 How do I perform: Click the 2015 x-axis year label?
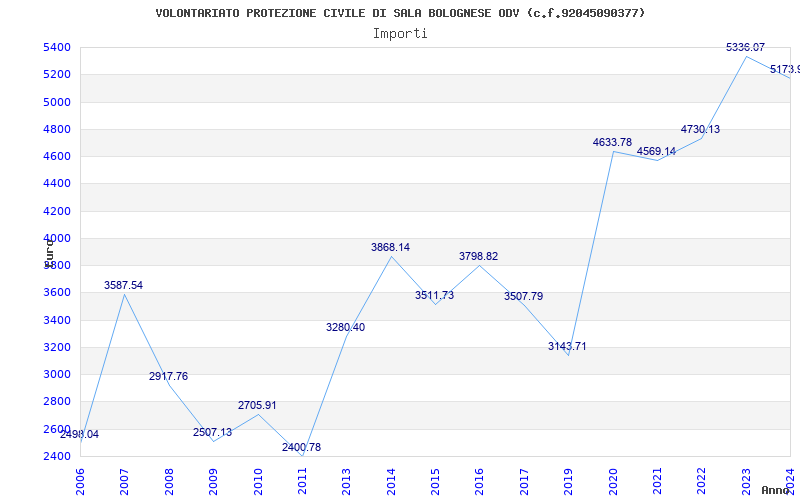(x=435, y=482)
